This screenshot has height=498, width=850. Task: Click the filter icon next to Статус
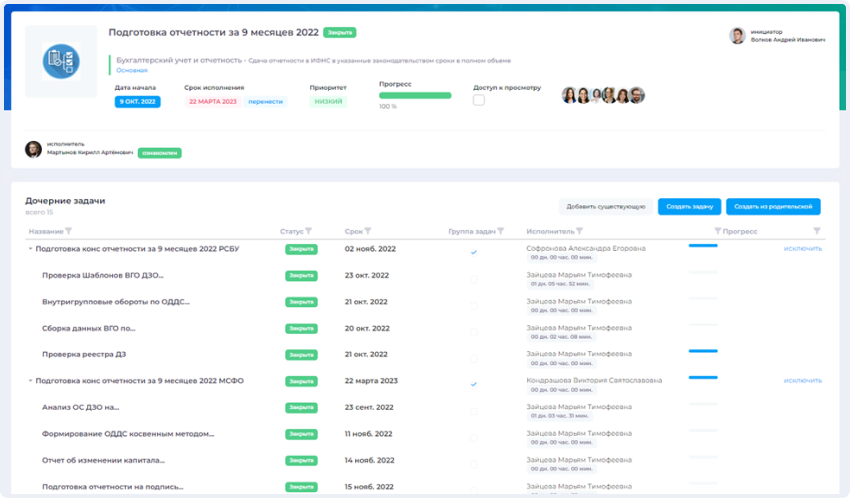[309, 231]
